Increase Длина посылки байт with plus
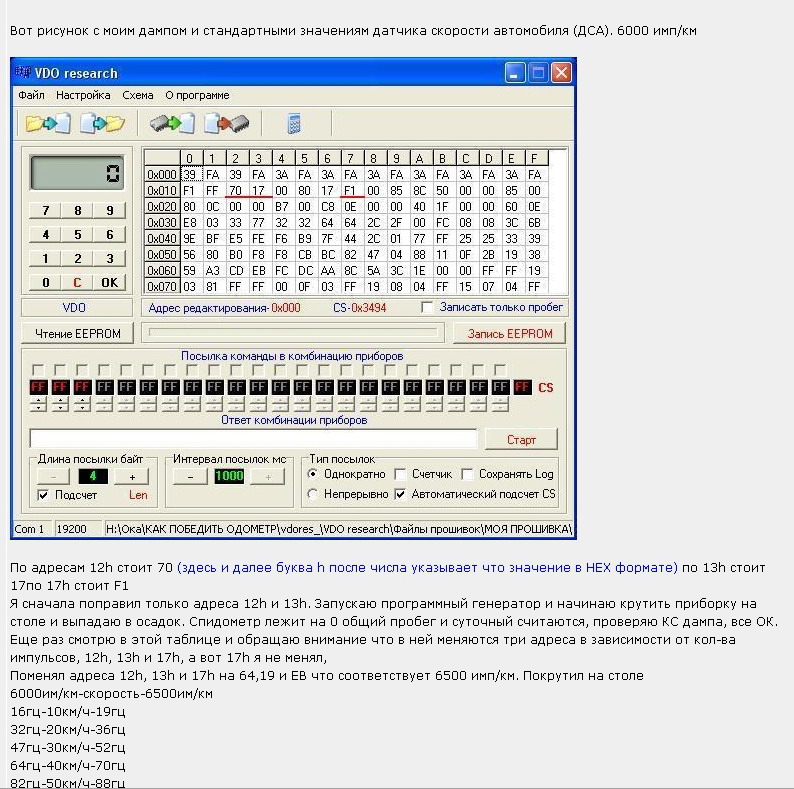The image size is (794, 789). 132,477
